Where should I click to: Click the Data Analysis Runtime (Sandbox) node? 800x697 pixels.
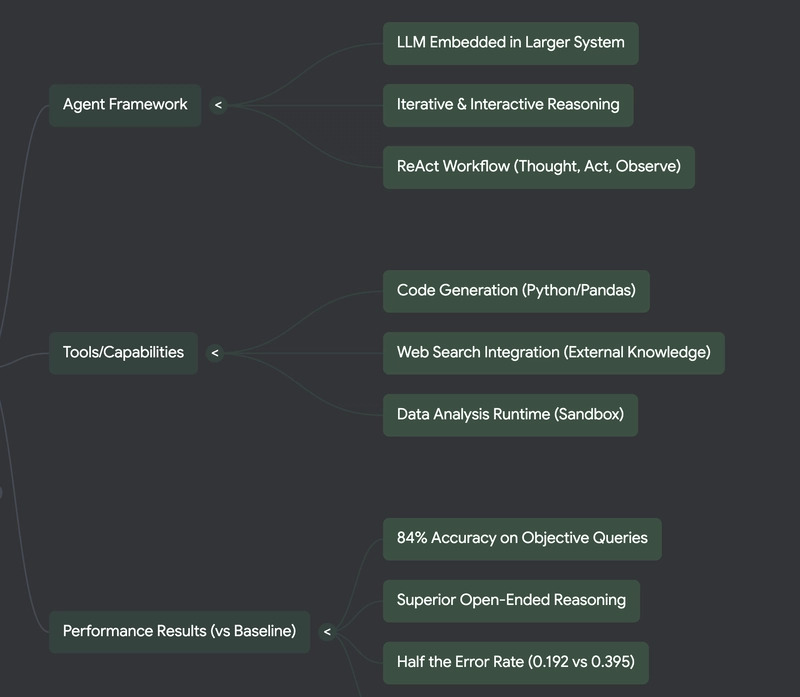510,415
